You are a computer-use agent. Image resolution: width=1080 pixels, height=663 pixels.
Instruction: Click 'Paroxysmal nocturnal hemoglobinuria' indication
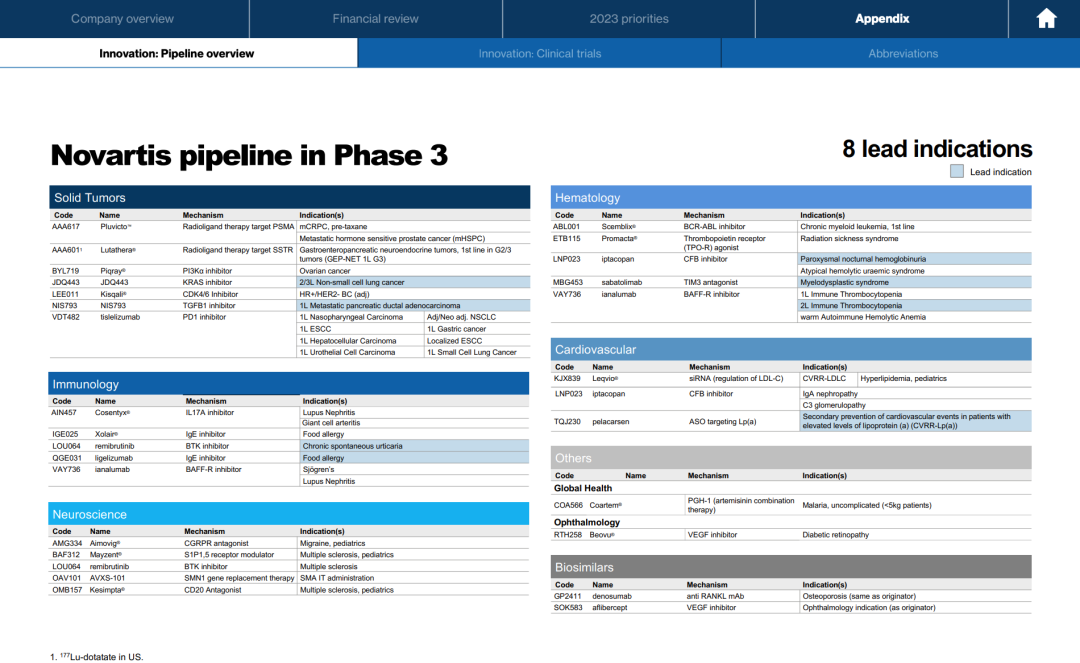coord(863,259)
